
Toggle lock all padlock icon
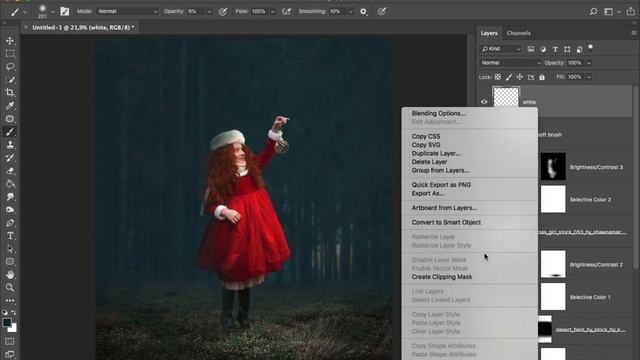tap(542, 77)
